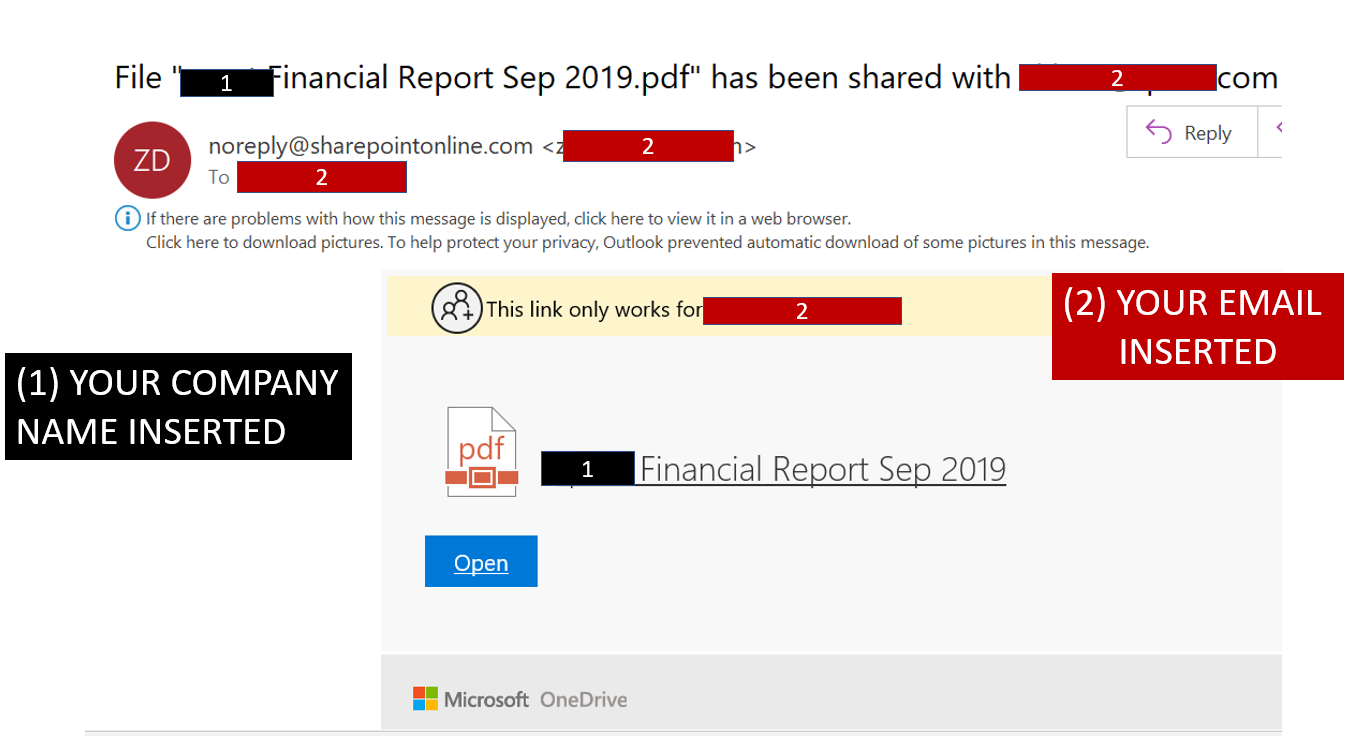Viewport: 1353px width, 754px height.
Task: Click the ZD sender avatar circle
Action: tap(152, 160)
